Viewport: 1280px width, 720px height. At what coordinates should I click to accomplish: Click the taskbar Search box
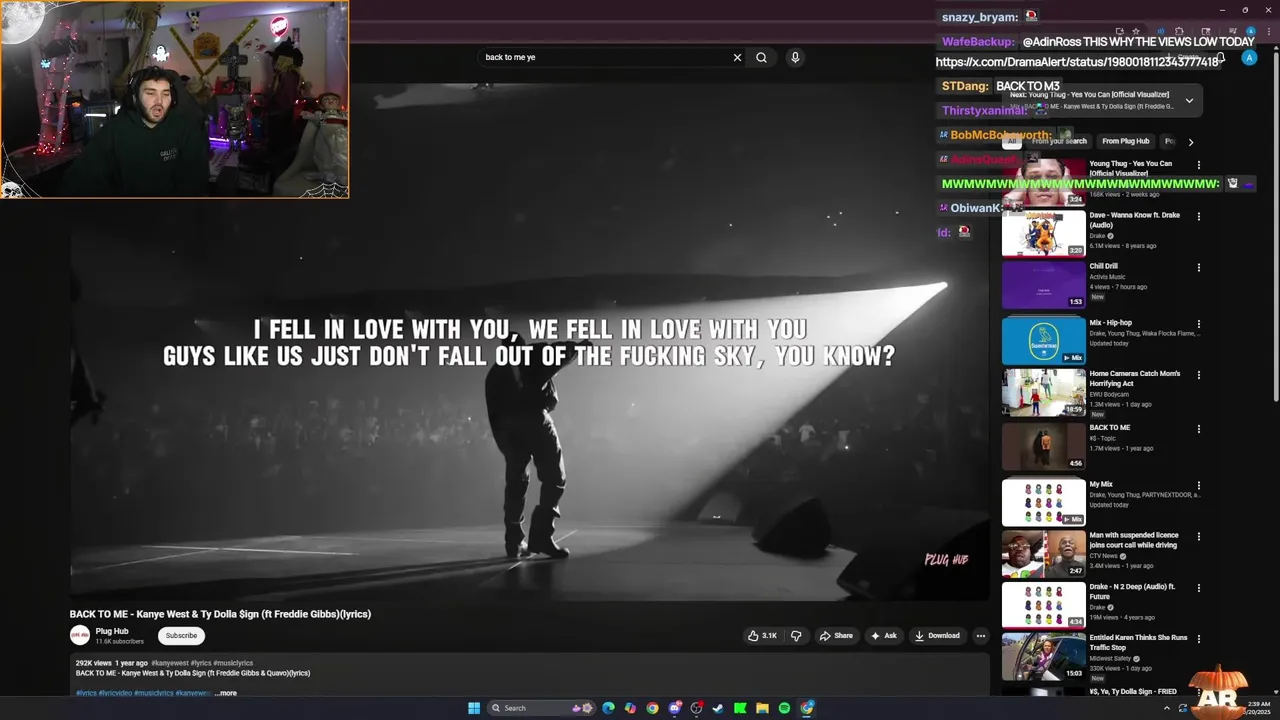(542, 708)
